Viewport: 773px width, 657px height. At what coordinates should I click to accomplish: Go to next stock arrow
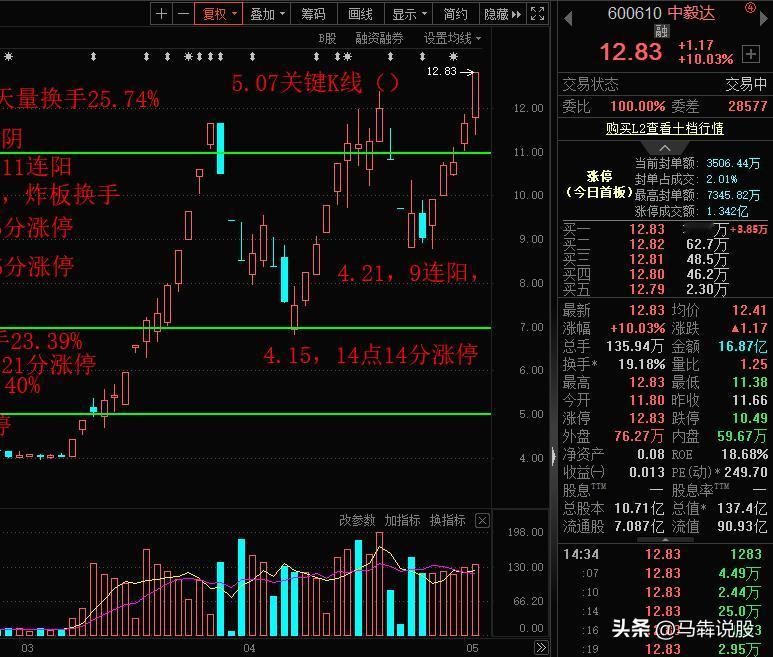(x=764, y=19)
